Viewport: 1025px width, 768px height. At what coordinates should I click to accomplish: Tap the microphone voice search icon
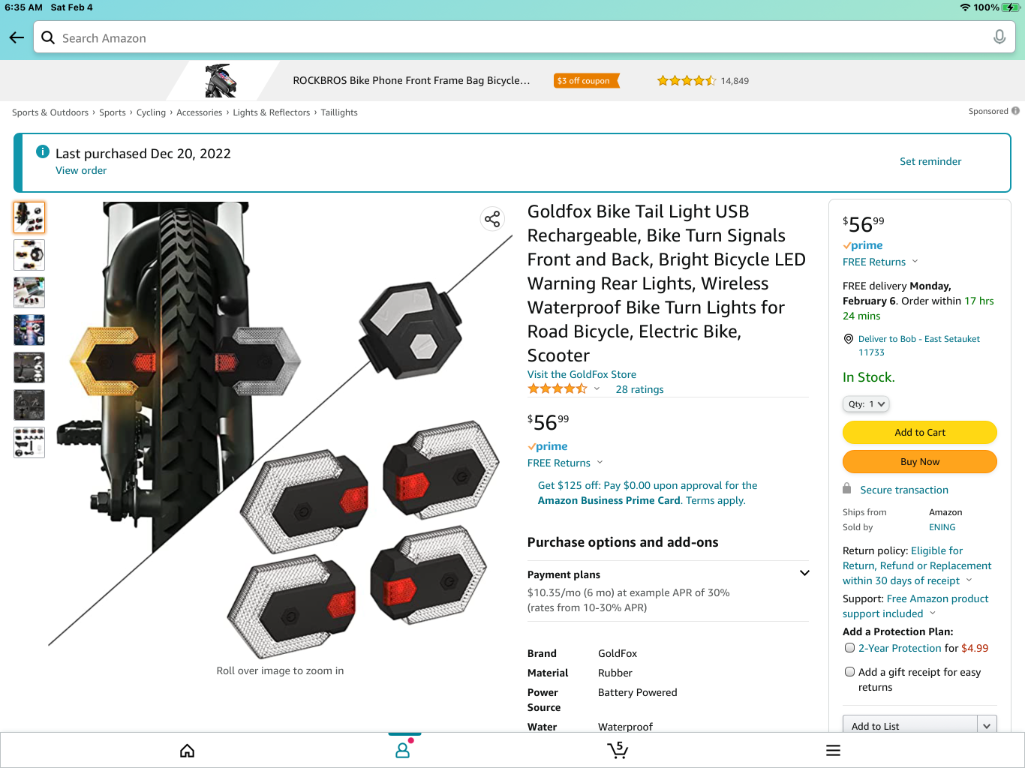pos(999,37)
